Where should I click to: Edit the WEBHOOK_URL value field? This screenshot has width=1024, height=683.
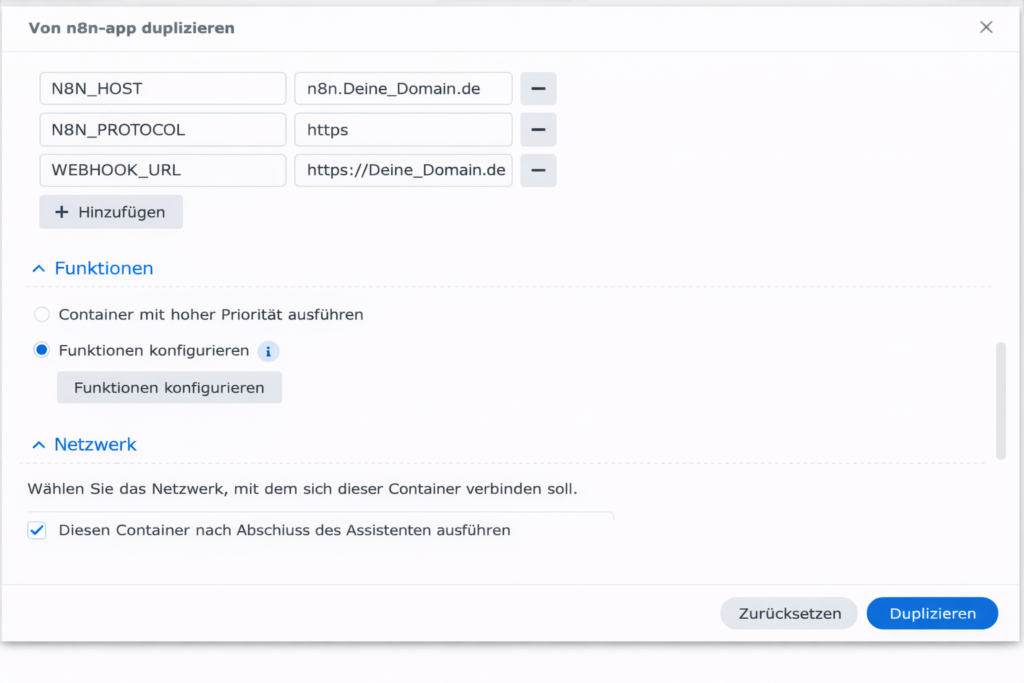(403, 171)
